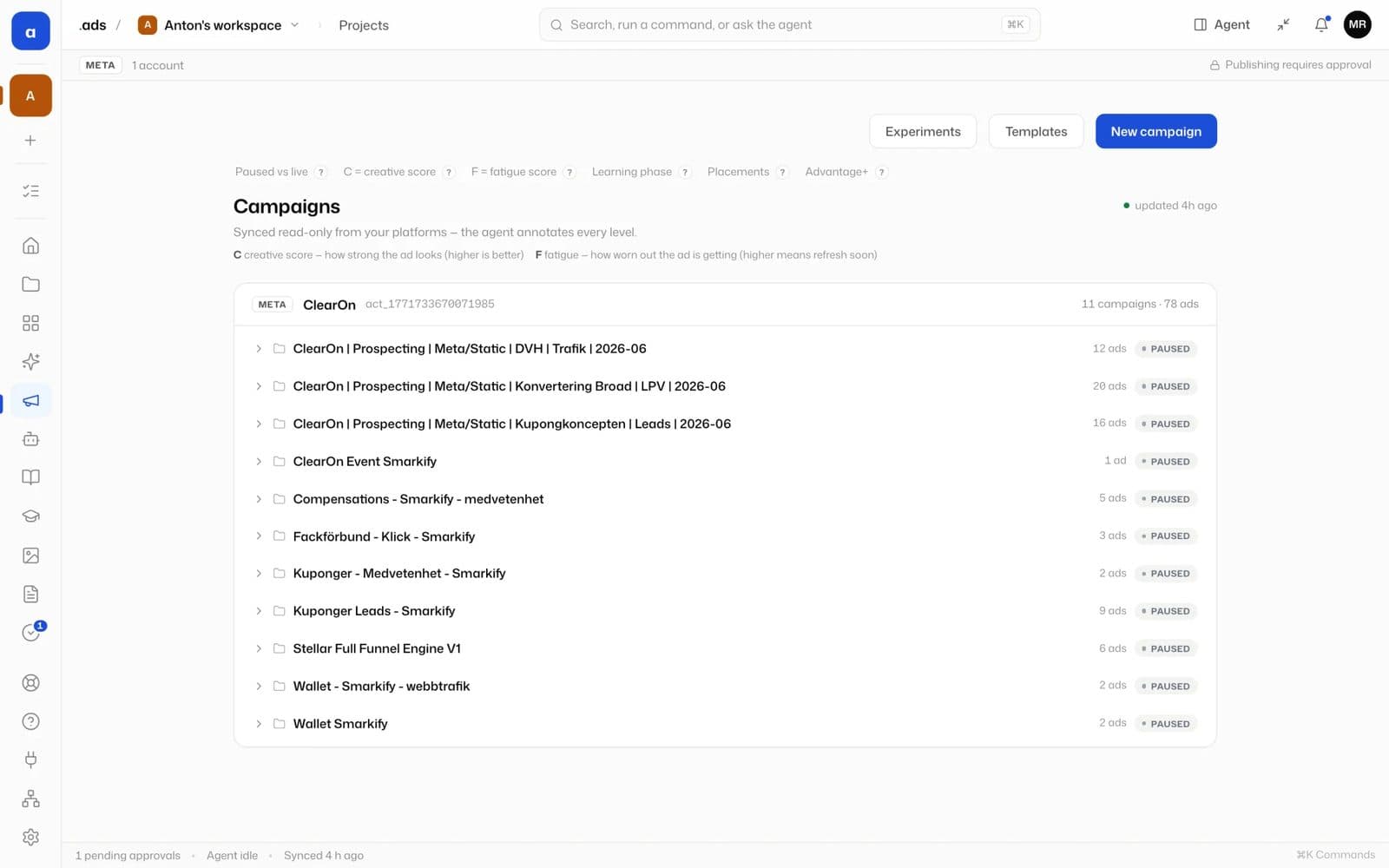Image resolution: width=1389 pixels, height=868 pixels.
Task: Open the checklist tasks icon in sidebar
Action: [30, 191]
